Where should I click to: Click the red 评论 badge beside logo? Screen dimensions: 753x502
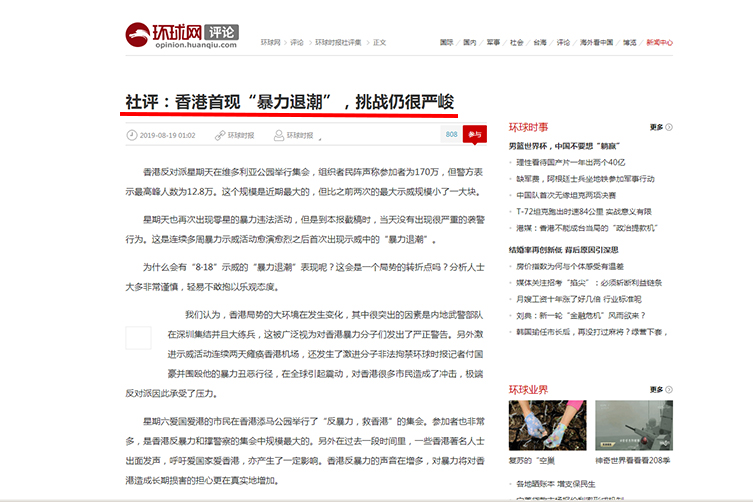pyautogui.click(x=206, y=31)
